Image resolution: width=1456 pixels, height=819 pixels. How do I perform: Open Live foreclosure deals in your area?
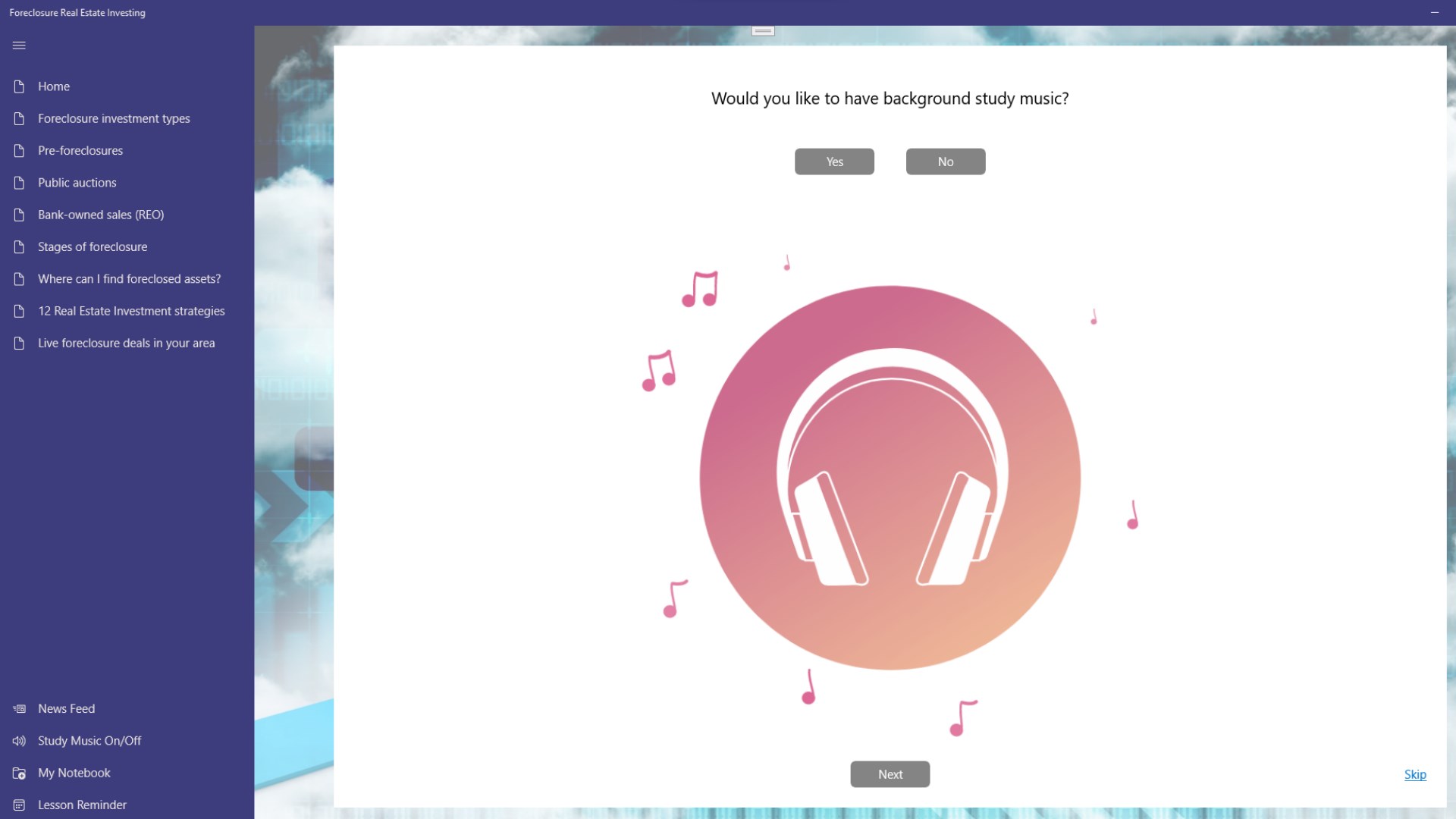click(126, 344)
